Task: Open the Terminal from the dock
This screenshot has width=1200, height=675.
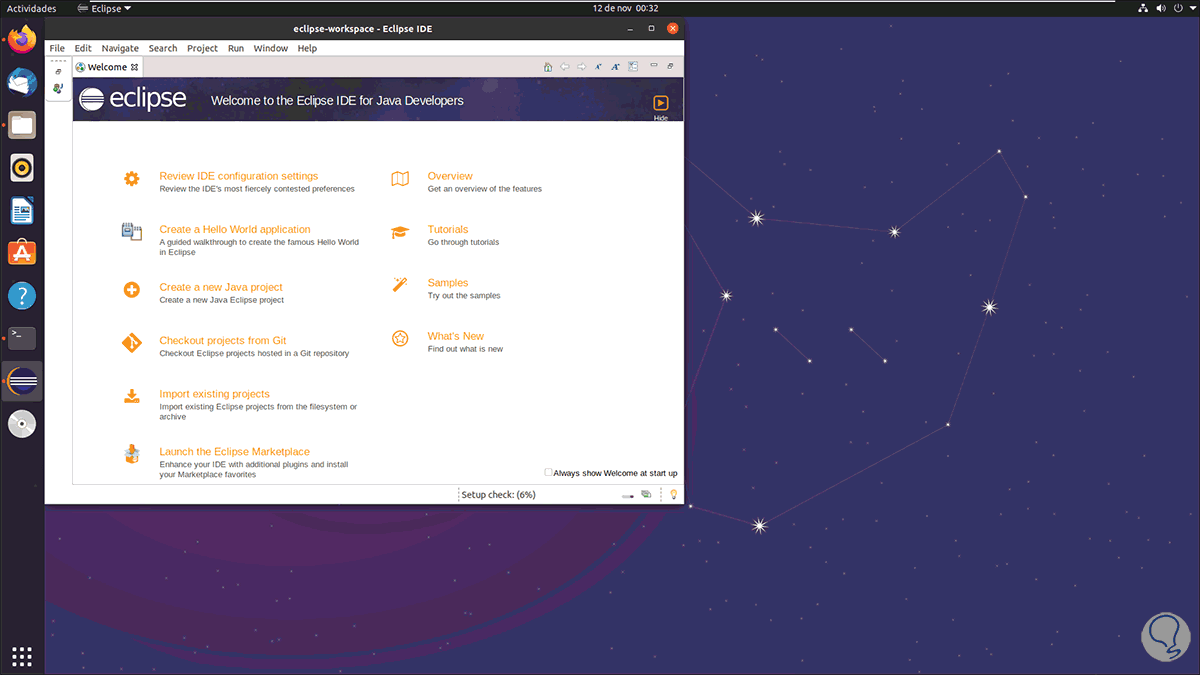Action: point(22,338)
